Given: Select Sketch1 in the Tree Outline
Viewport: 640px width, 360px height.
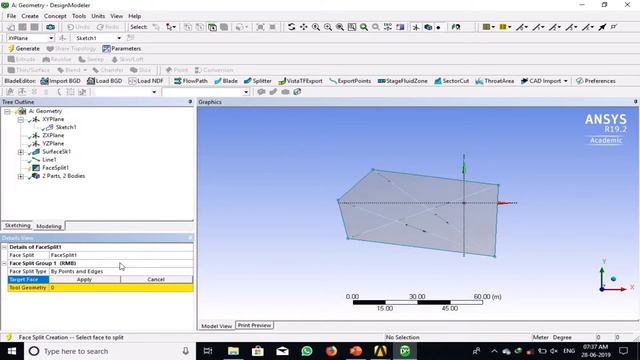Looking at the screenshot, I should pyautogui.click(x=66, y=127).
